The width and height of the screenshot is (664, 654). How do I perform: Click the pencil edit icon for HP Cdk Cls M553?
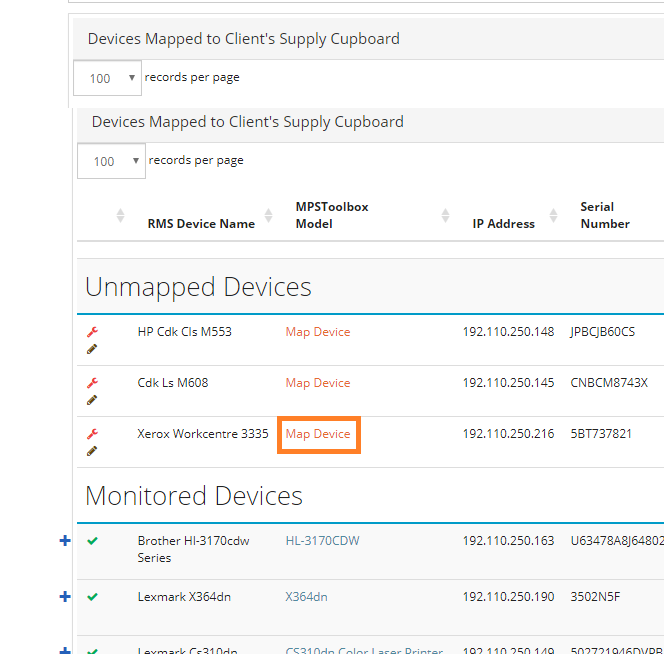pyautogui.click(x=92, y=348)
